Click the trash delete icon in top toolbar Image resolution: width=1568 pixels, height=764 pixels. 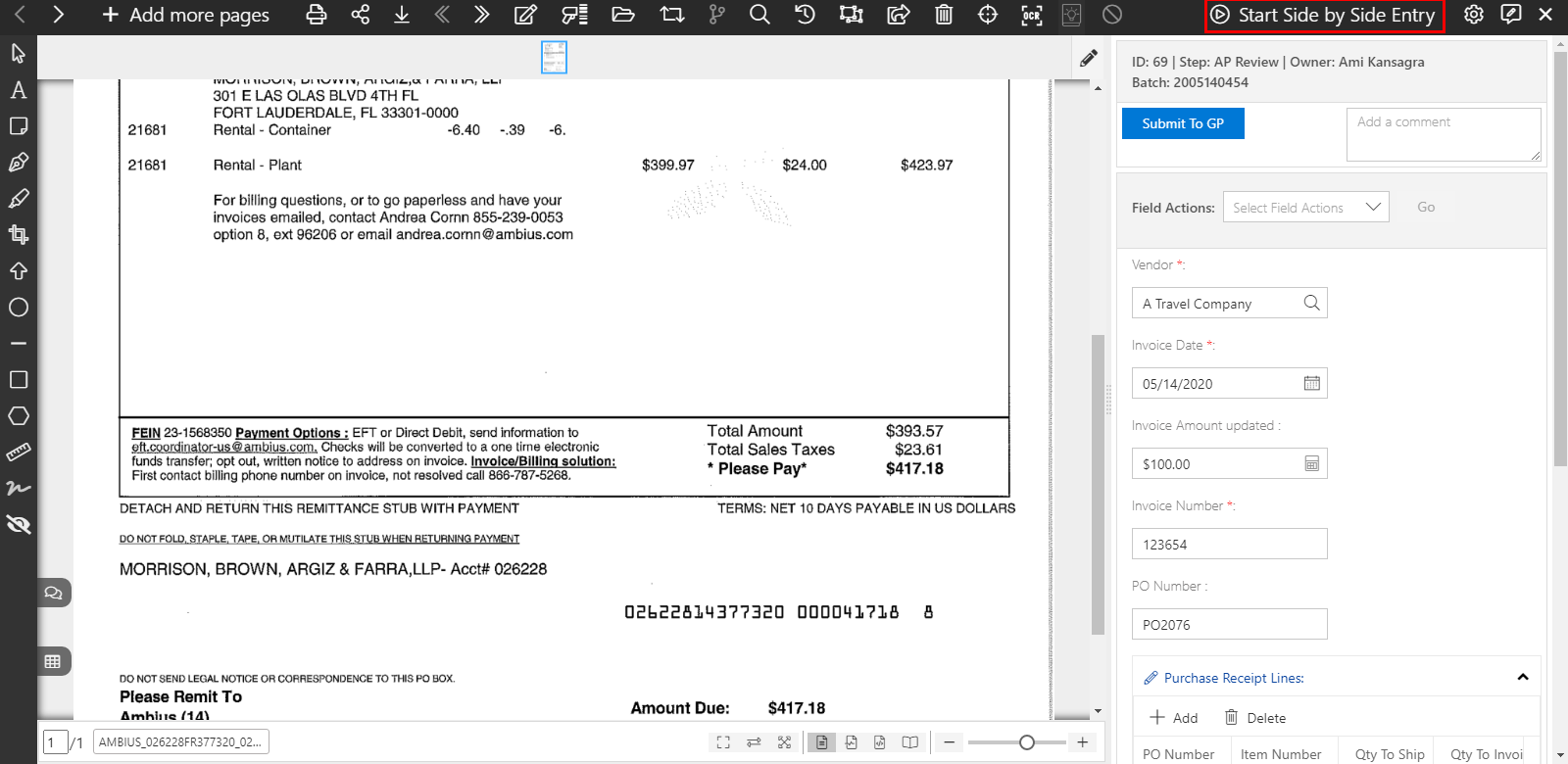pos(943,15)
